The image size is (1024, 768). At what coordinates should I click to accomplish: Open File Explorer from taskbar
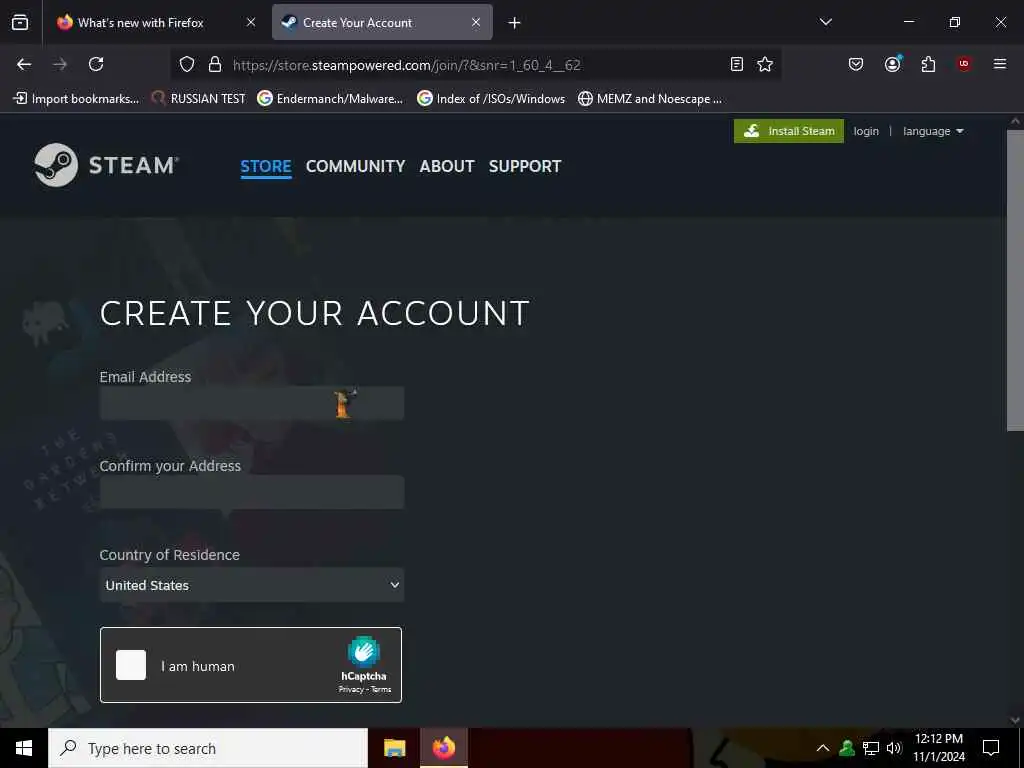click(394, 748)
